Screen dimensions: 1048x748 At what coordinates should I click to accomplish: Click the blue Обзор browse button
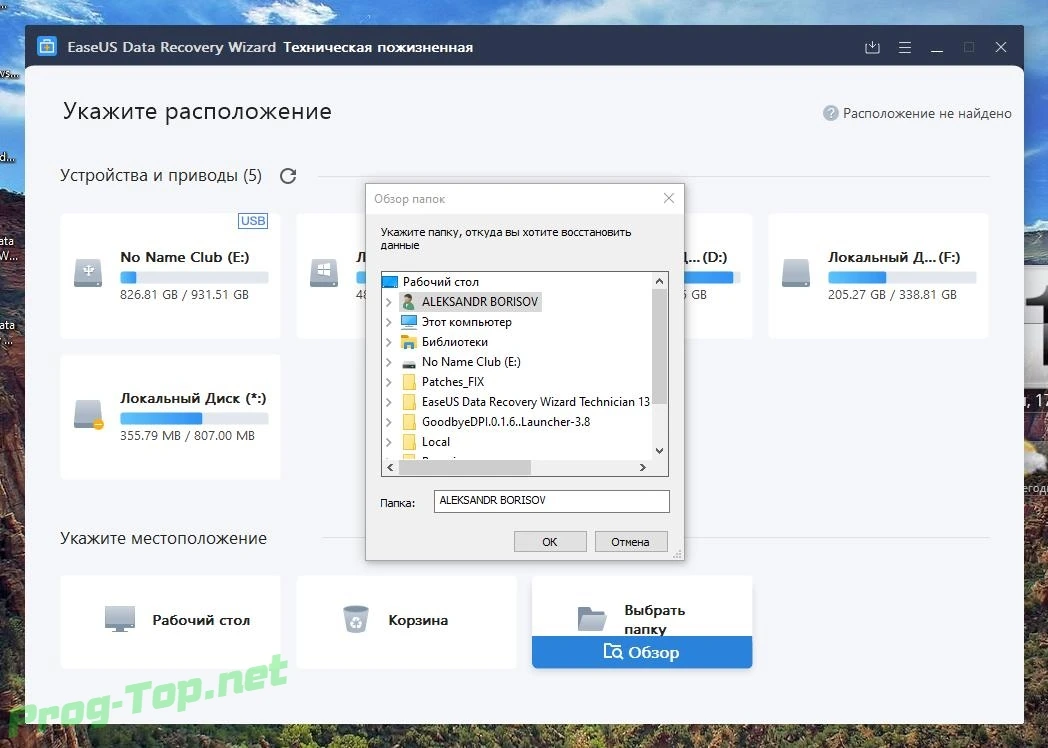tap(642, 652)
